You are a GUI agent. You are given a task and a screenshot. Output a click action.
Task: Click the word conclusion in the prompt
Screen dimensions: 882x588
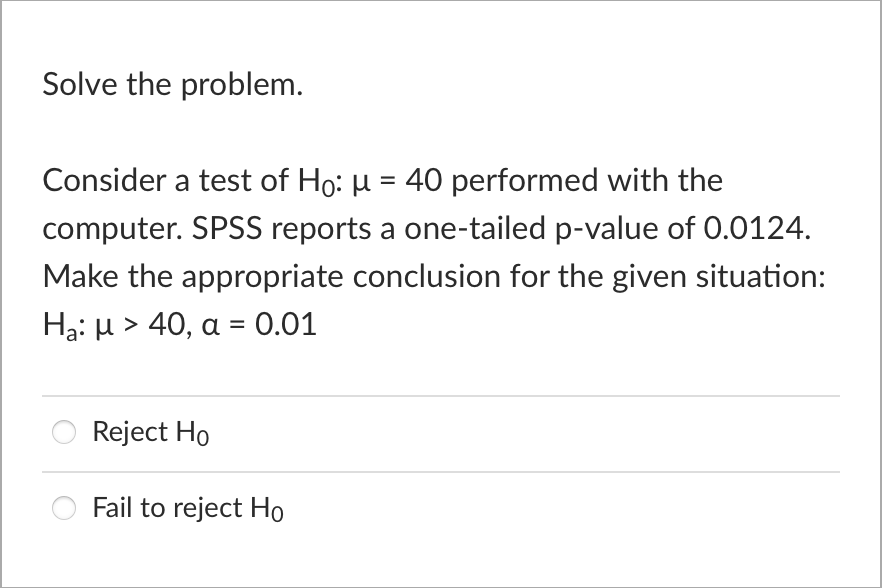[x=426, y=276]
